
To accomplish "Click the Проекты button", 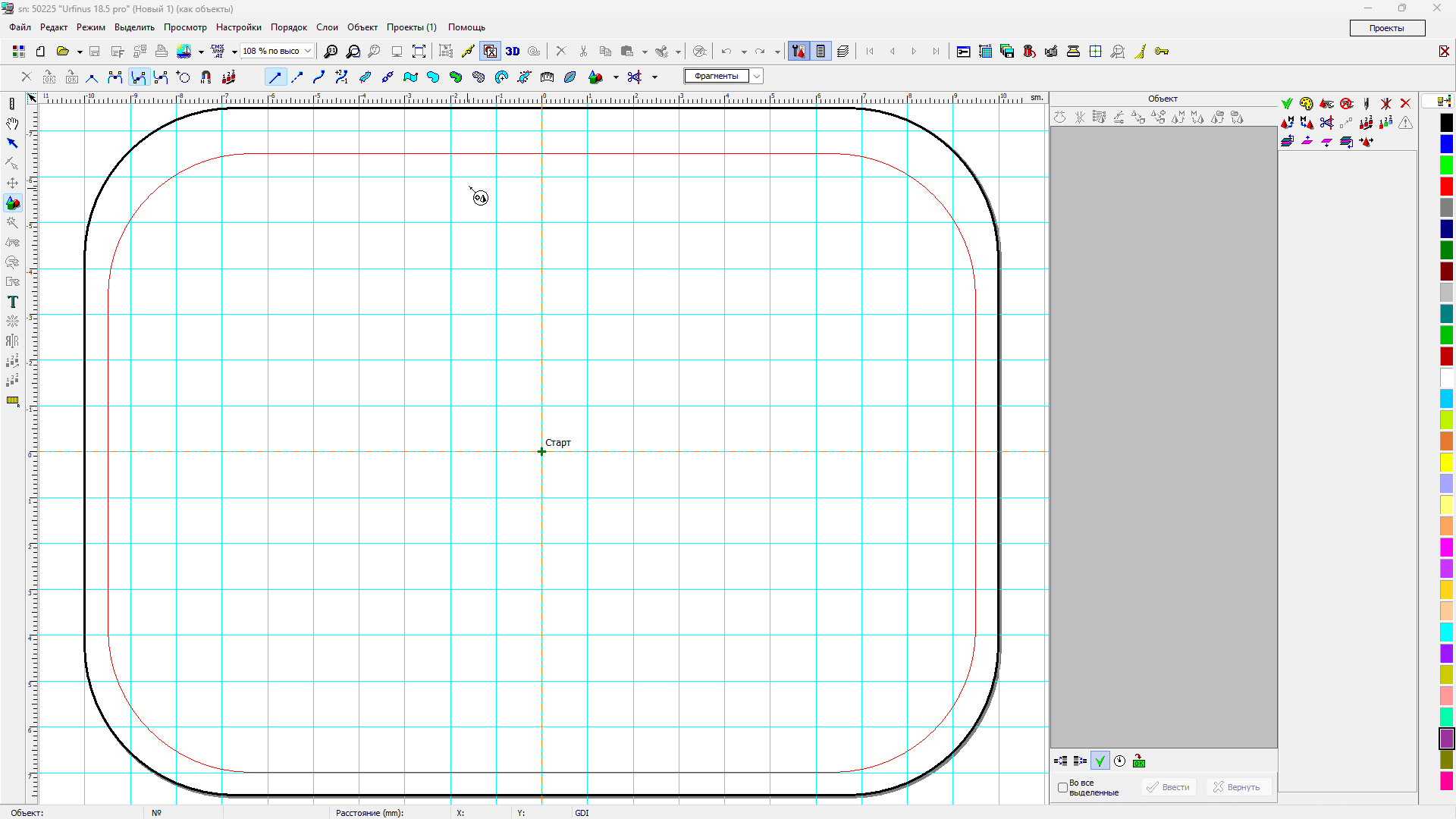I will (x=1386, y=28).
